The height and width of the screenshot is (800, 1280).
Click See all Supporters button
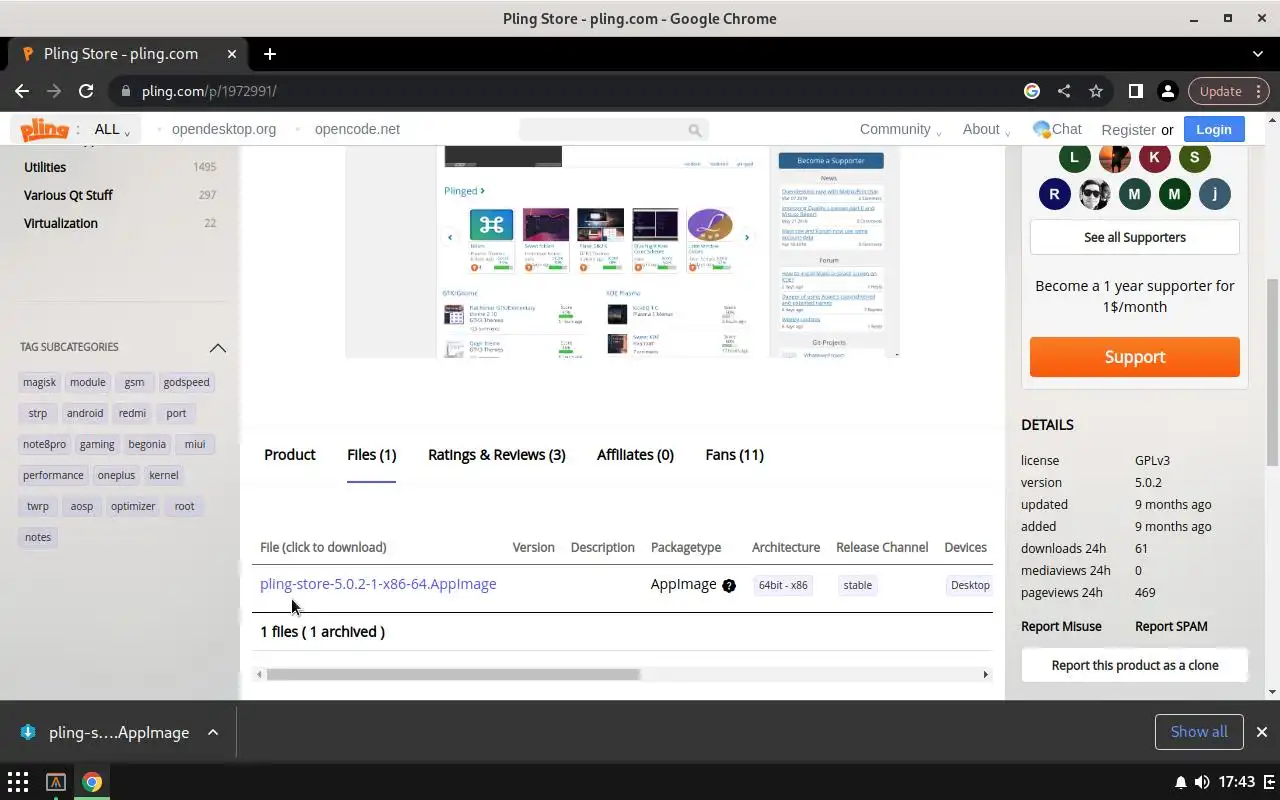[x=1134, y=237]
